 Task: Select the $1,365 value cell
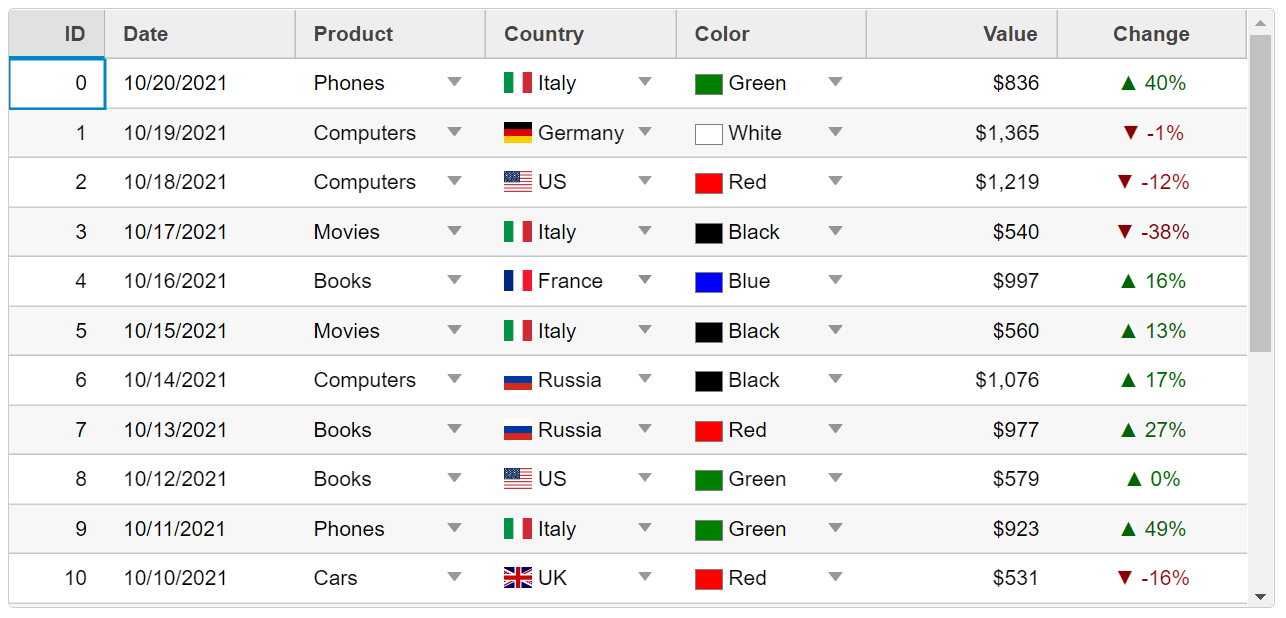click(x=1007, y=133)
